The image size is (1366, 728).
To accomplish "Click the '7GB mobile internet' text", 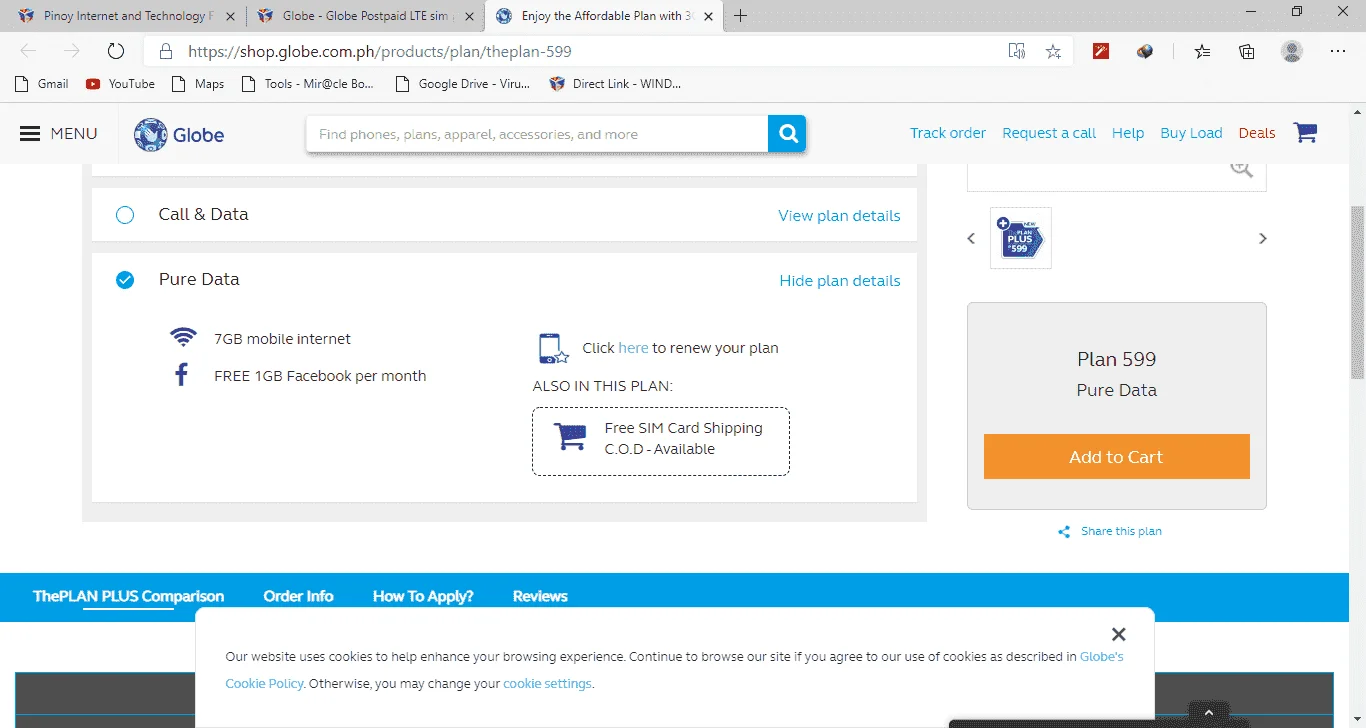I will [283, 339].
